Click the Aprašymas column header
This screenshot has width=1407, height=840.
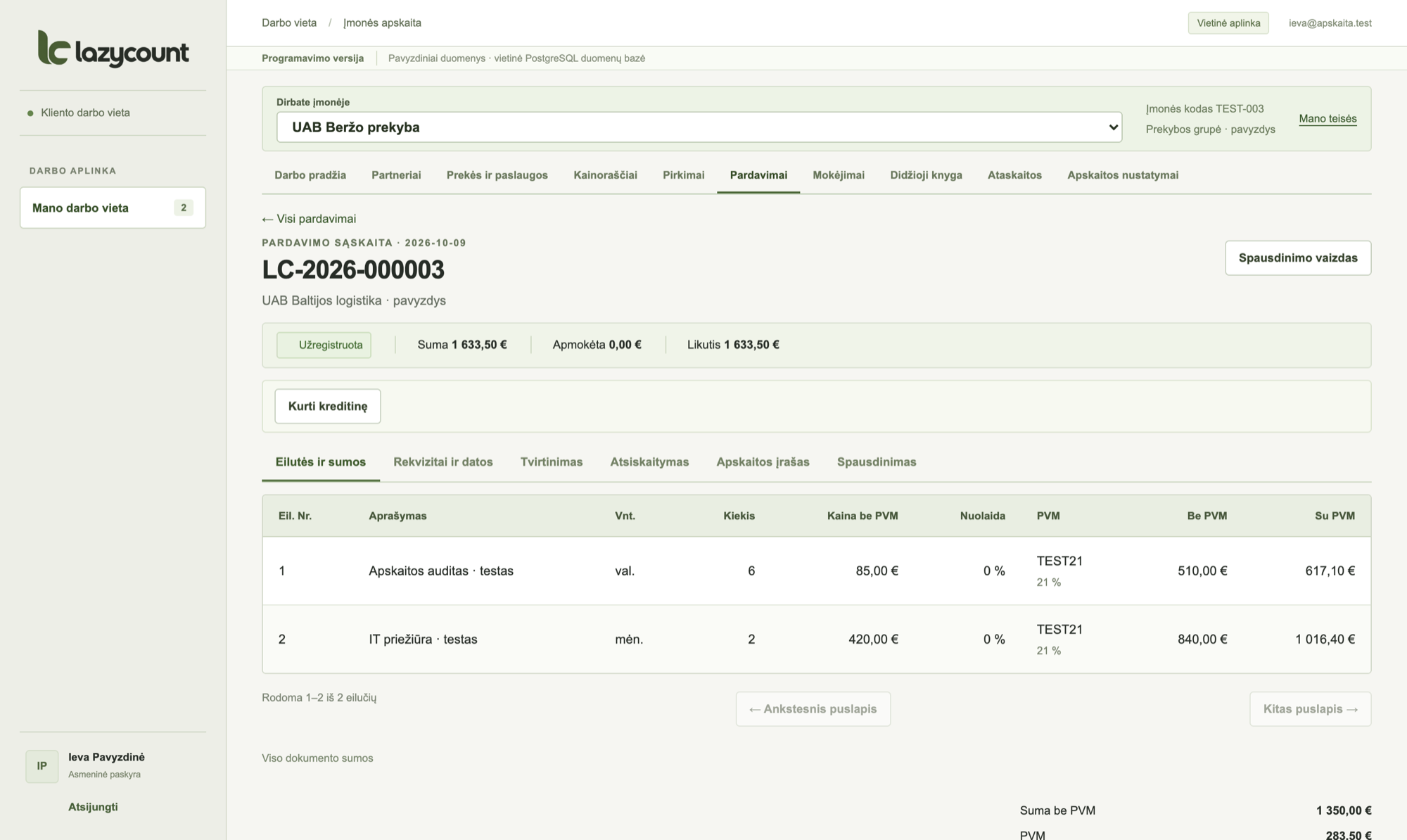(397, 516)
